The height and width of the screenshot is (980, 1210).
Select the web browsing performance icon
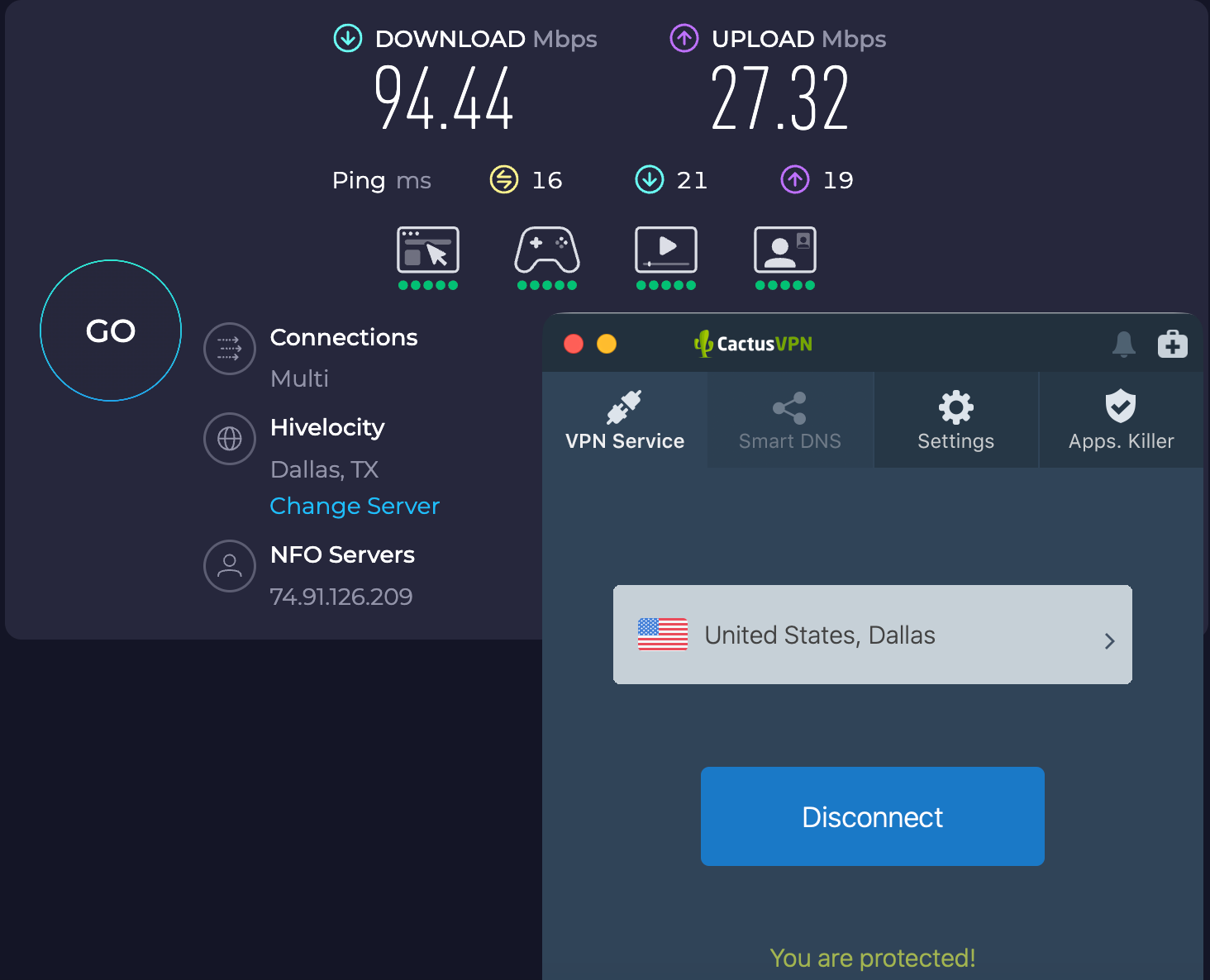point(428,250)
